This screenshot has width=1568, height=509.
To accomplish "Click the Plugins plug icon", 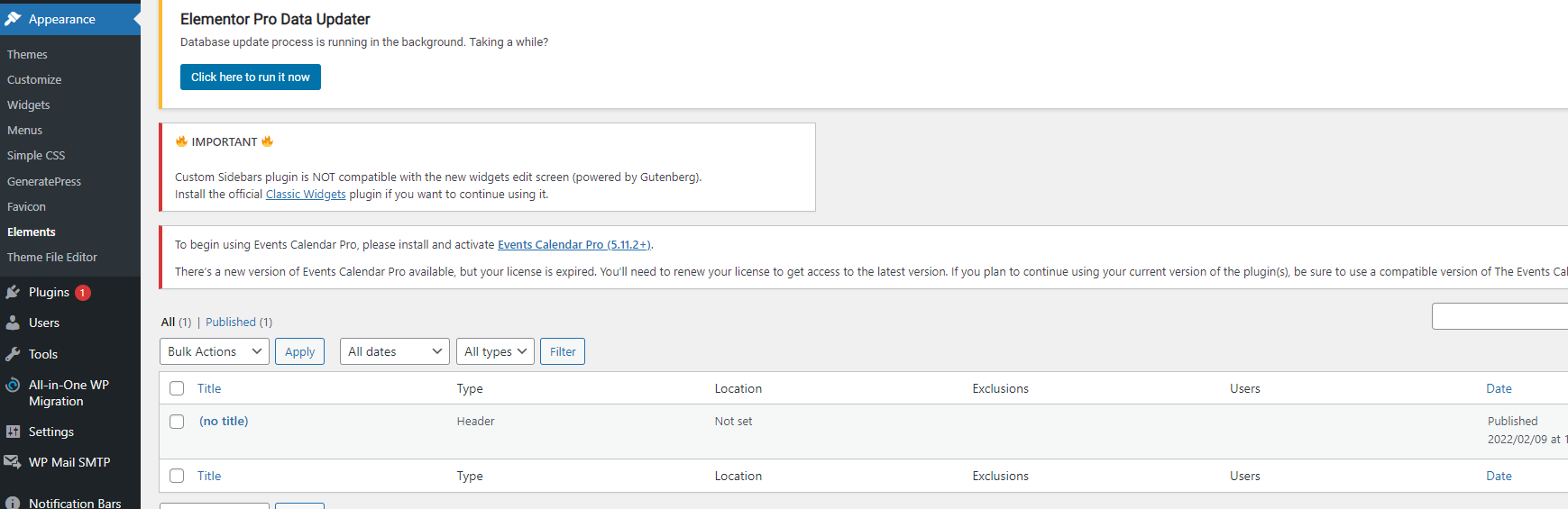I will [x=13, y=292].
